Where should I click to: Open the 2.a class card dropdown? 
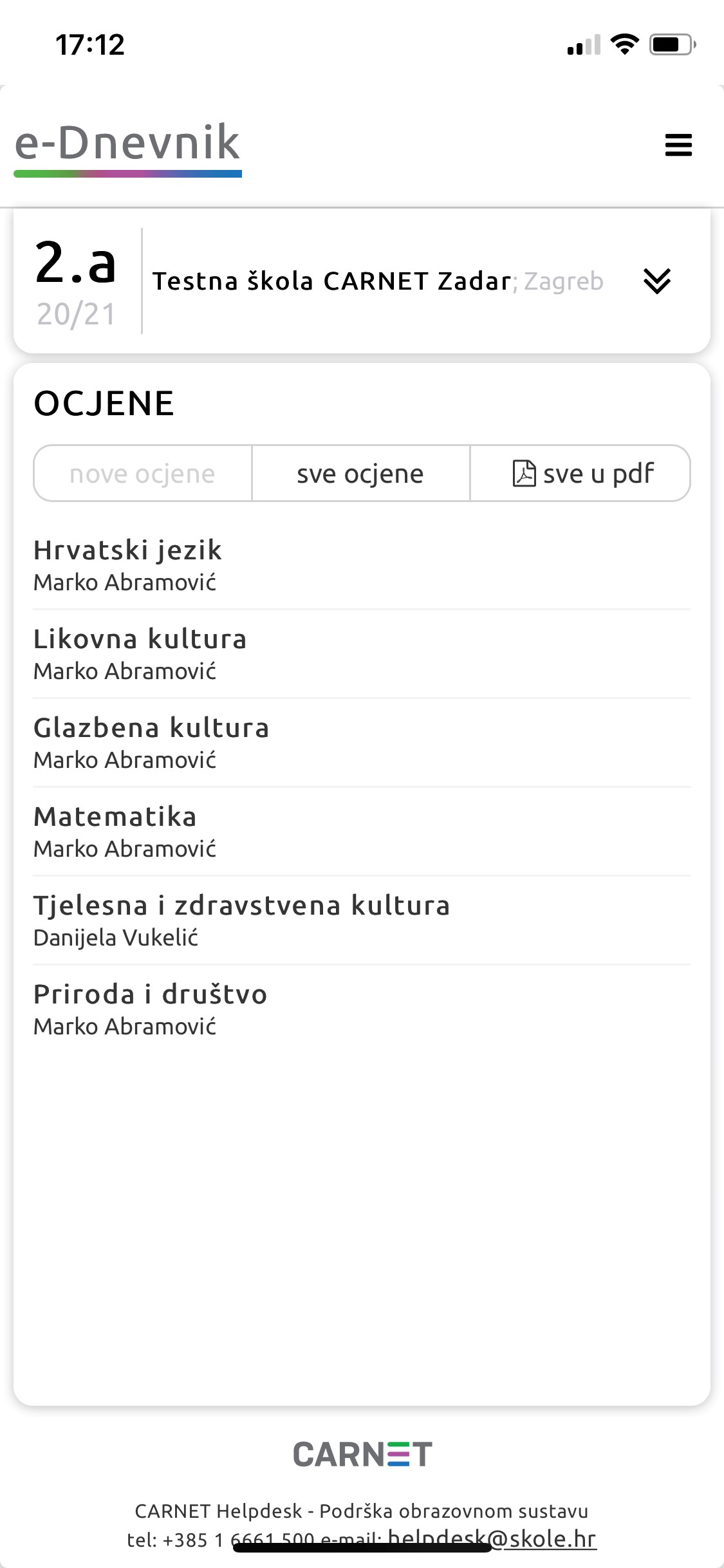click(75, 281)
